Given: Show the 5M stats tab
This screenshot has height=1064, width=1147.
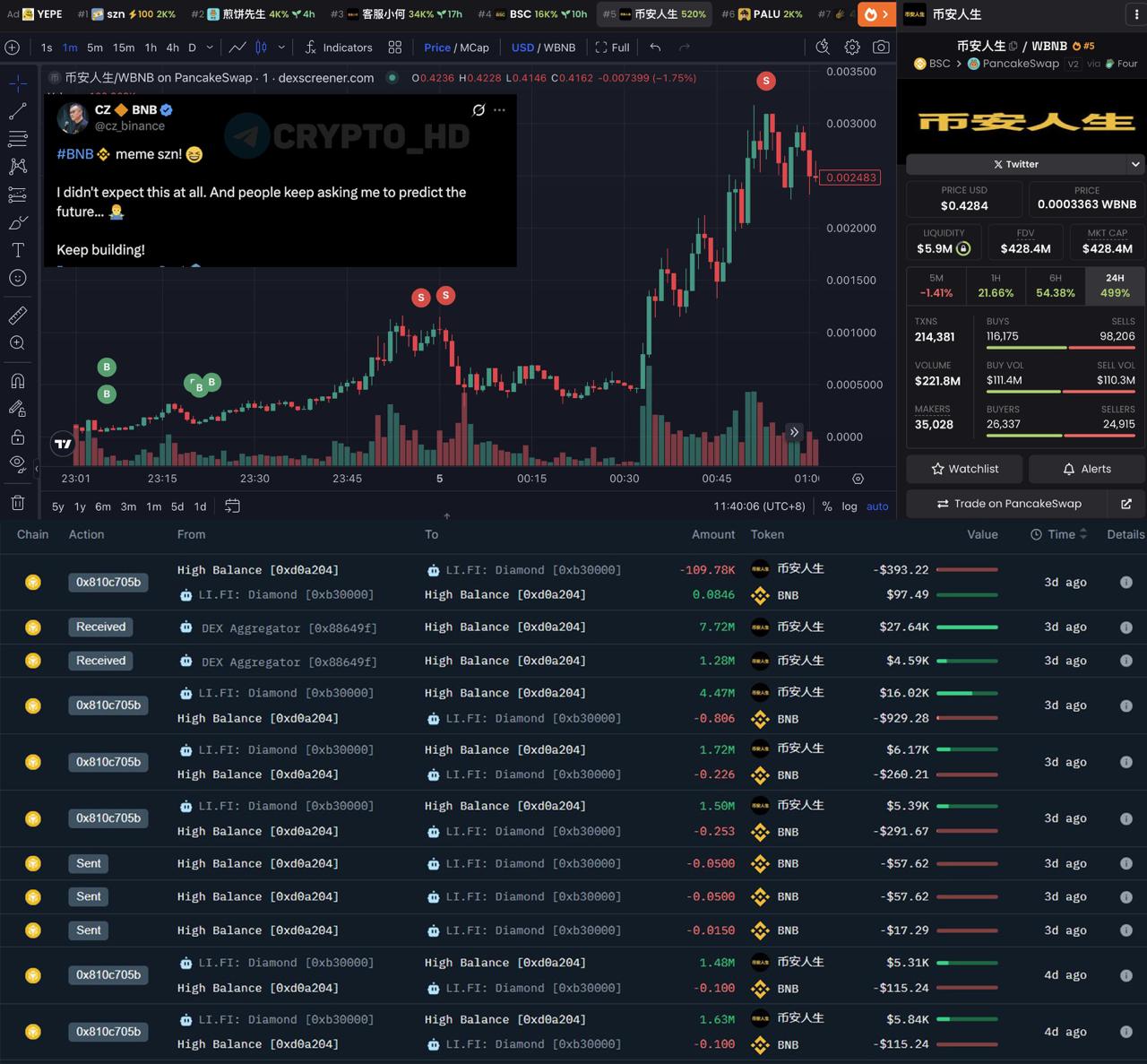Looking at the screenshot, I should pyautogui.click(x=936, y=285).
